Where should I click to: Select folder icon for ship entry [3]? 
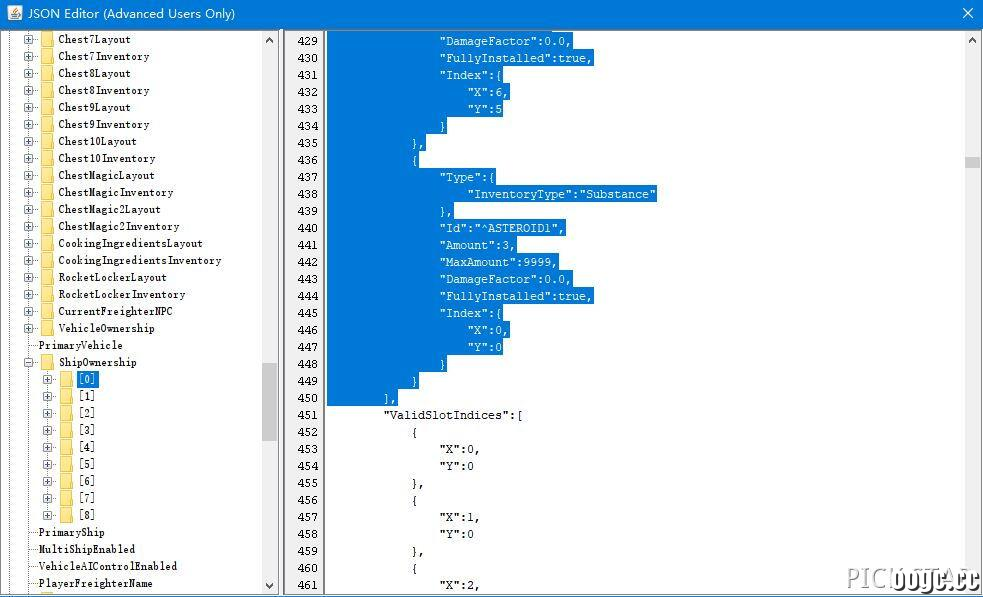tap(66, 430)
